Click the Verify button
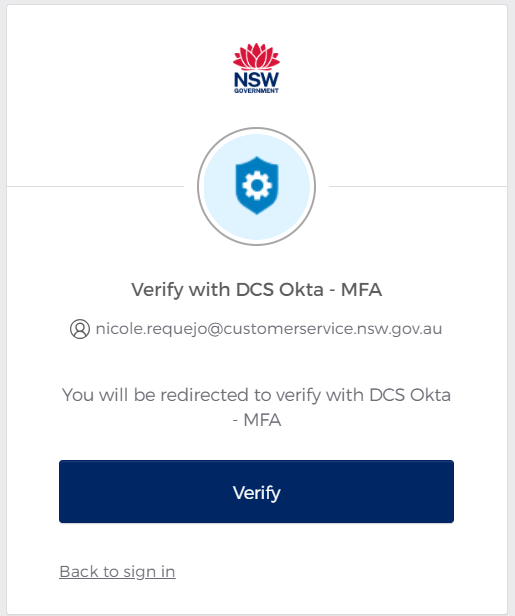Image resolution: width=515 pixels, height=616 pixels. [257, 491]
